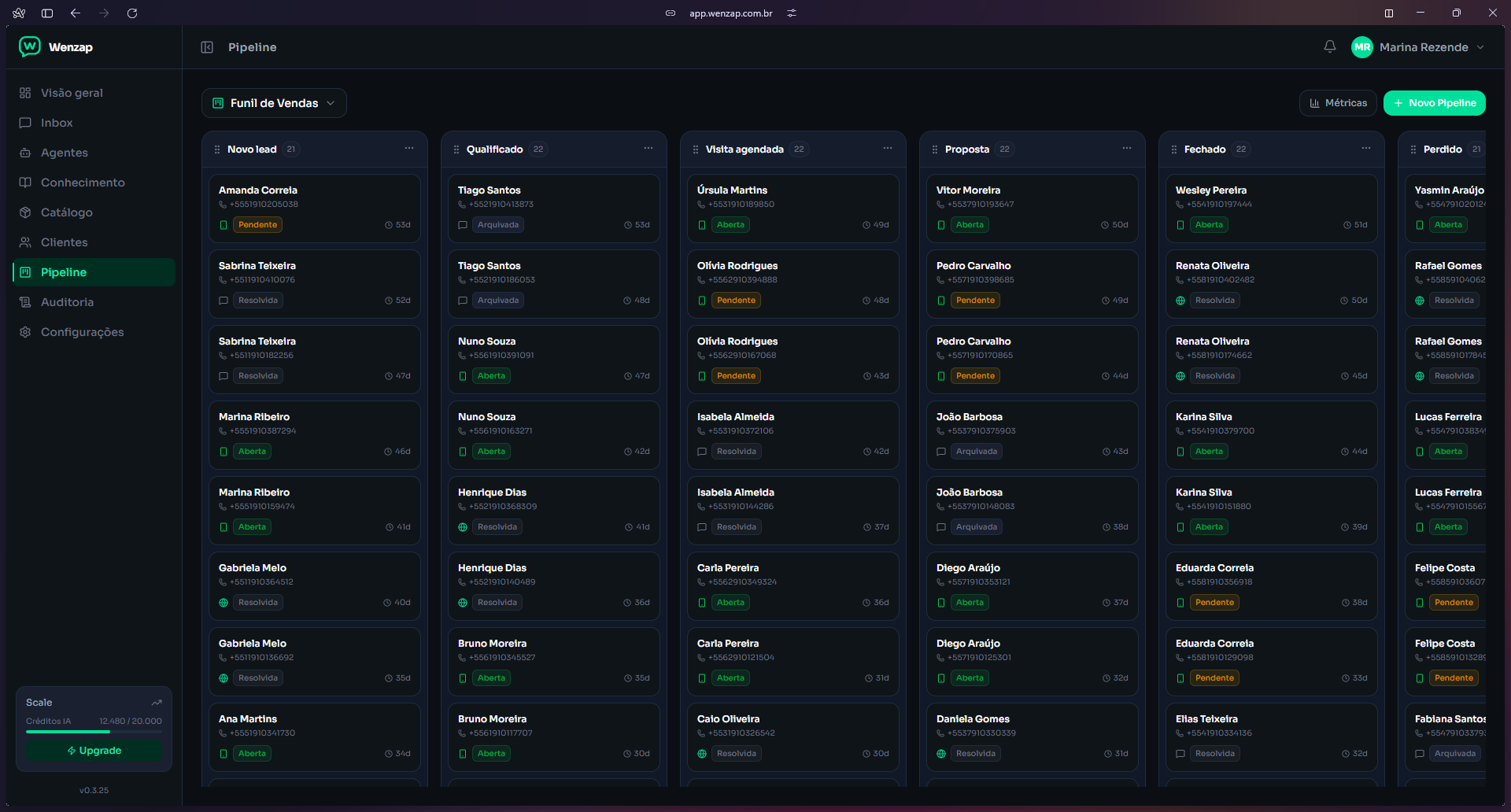
Task: Click drag handle of Visita agendada column
Action: point(696,149)
